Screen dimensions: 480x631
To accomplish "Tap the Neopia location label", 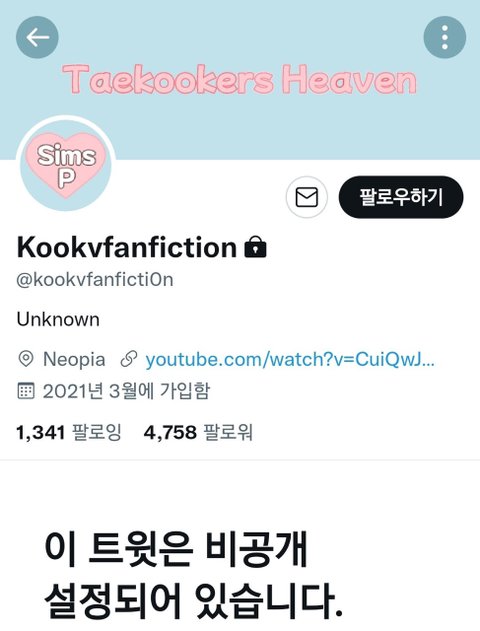I will coord(74,359).
